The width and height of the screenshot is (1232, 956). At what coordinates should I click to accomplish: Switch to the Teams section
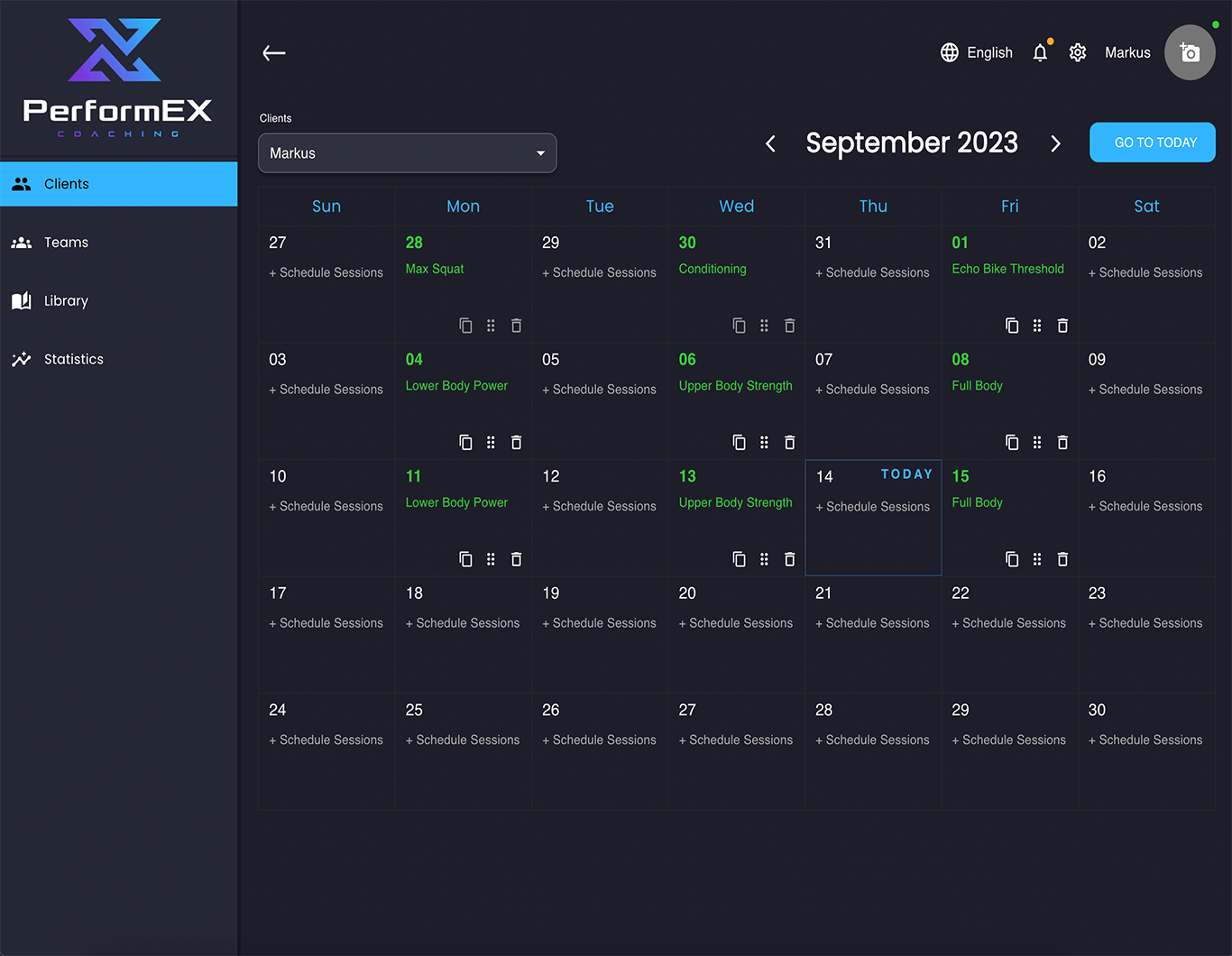[66, 242]
